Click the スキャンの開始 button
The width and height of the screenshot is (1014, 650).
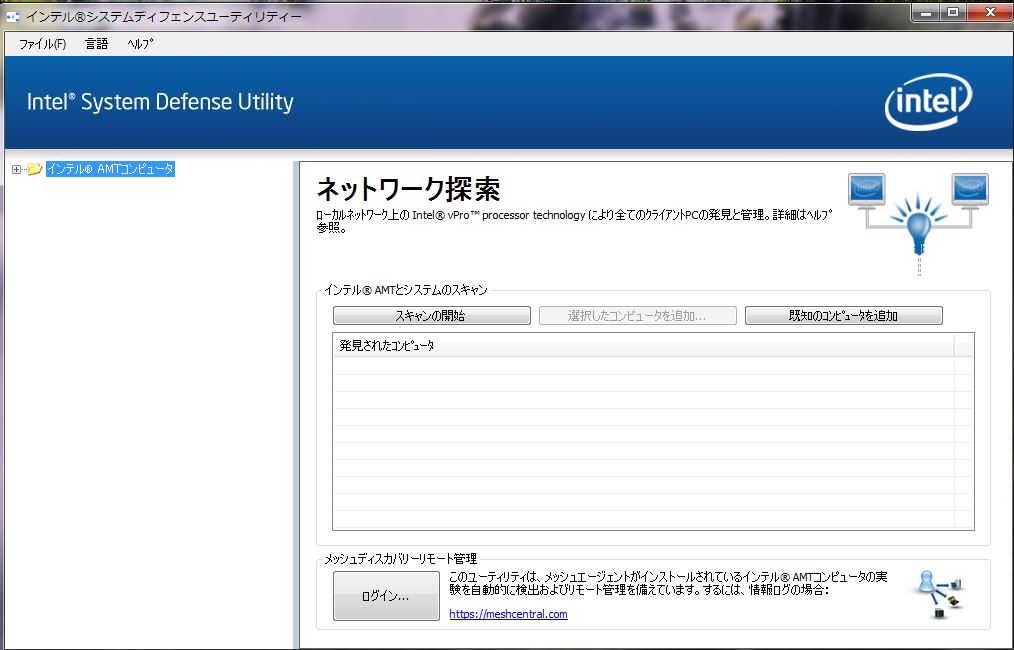point(431,316)
